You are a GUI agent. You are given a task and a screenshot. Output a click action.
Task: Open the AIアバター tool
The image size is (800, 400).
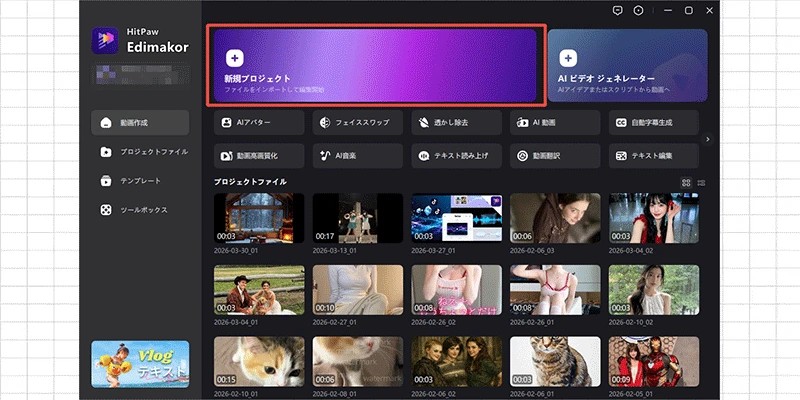(x=259, y=123)
